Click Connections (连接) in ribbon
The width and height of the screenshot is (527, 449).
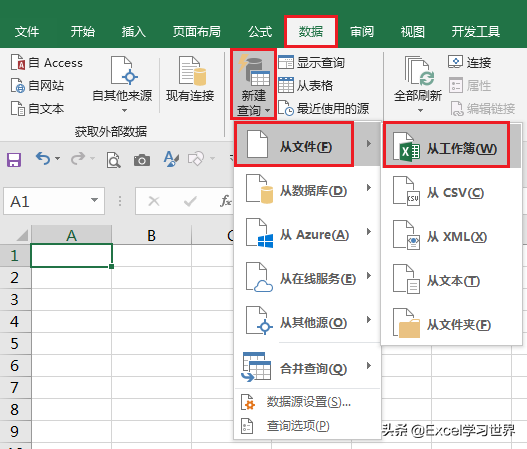click(x=470, y=63)
